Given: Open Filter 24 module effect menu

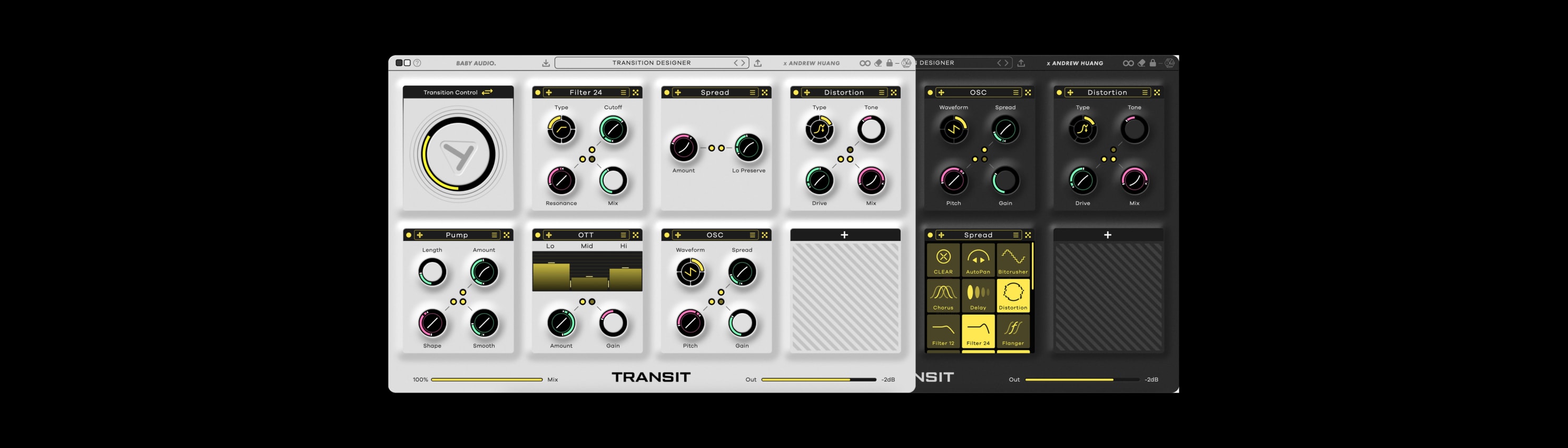Looking at the screenshot, I should pyautogui.click(x=624, y=93).
